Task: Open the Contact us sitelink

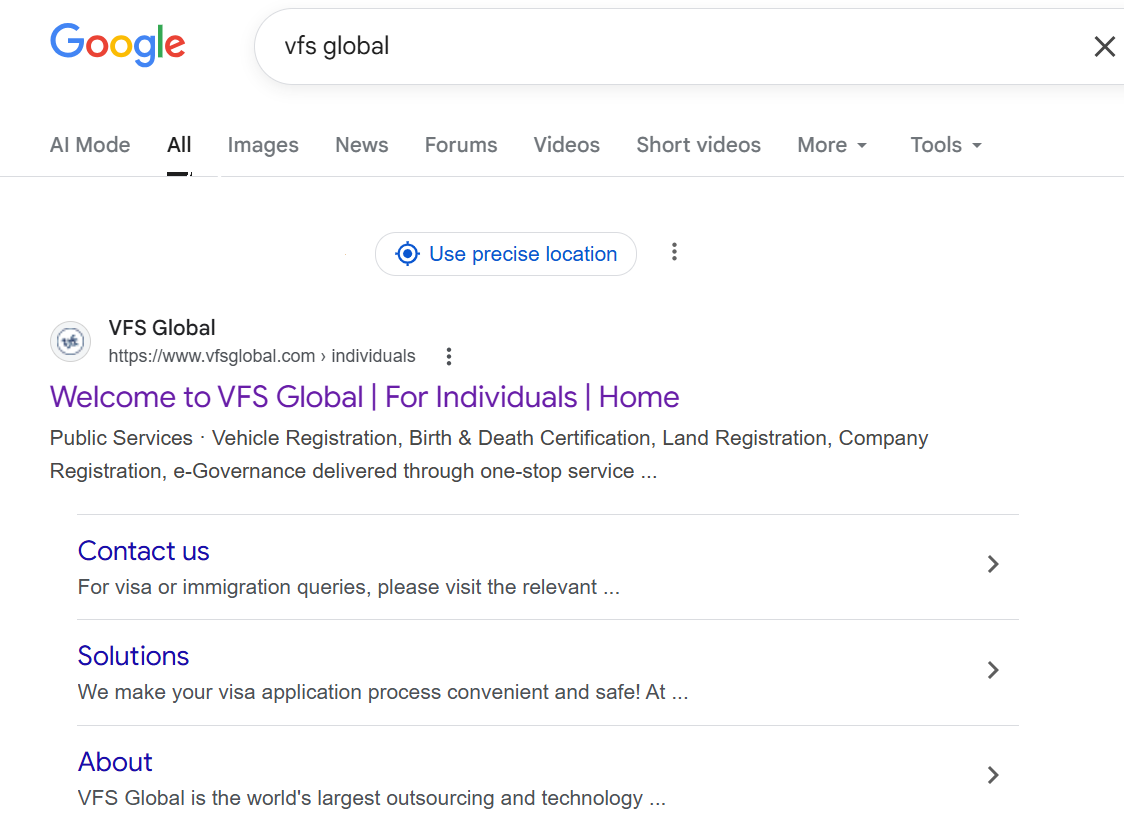Action: pos(143,550)
